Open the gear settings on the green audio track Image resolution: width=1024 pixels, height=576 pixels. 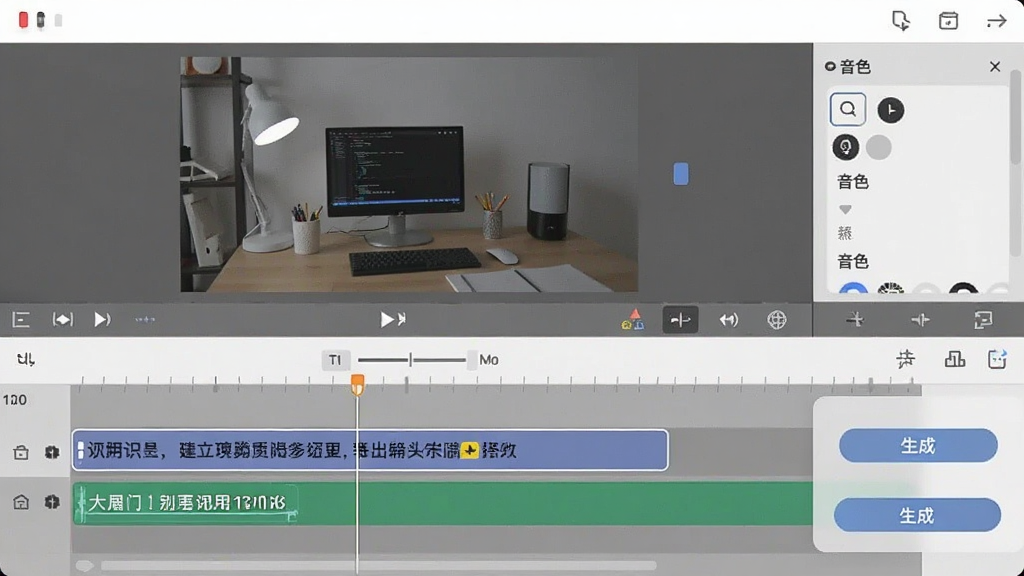coord(52,502)
